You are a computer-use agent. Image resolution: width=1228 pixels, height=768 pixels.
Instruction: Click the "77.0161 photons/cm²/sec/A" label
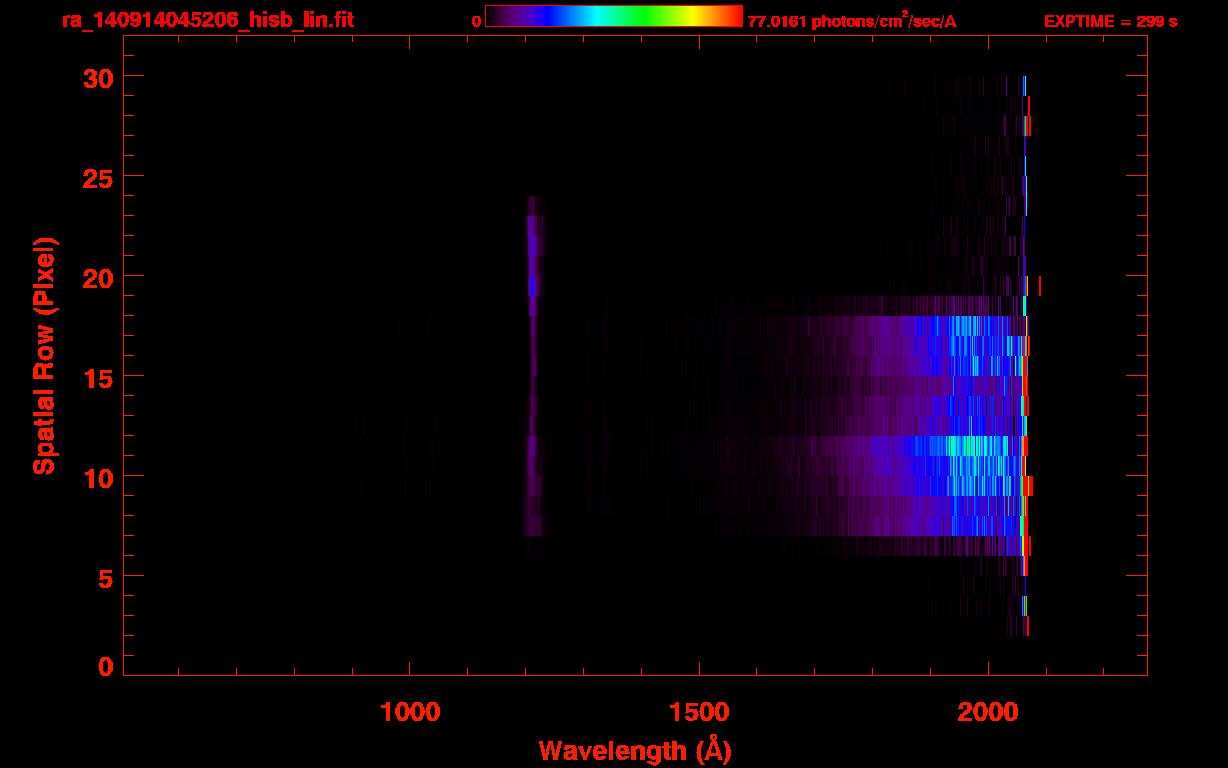pyautogui.click(x=852, y=21)
